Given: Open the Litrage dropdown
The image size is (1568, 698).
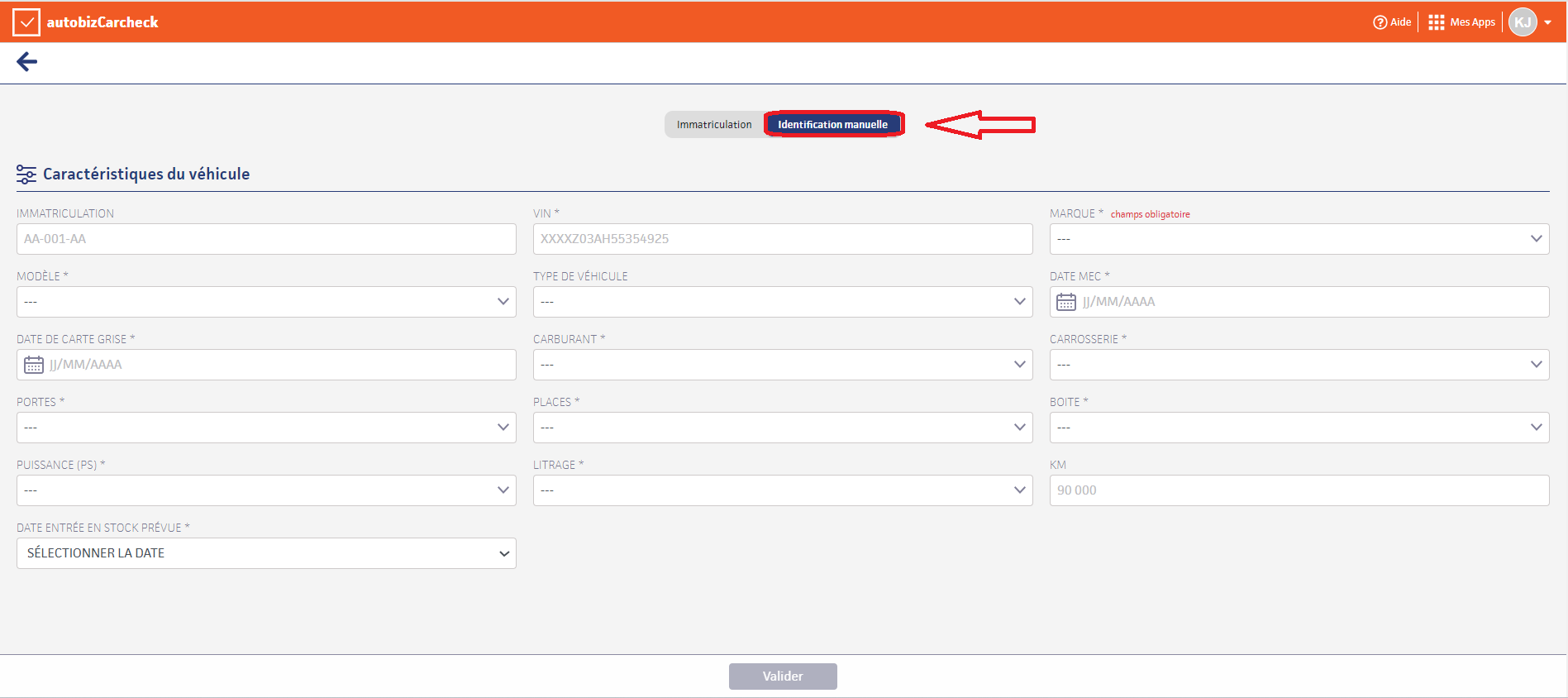Looking at the screenshot, I should coord(783,490).
